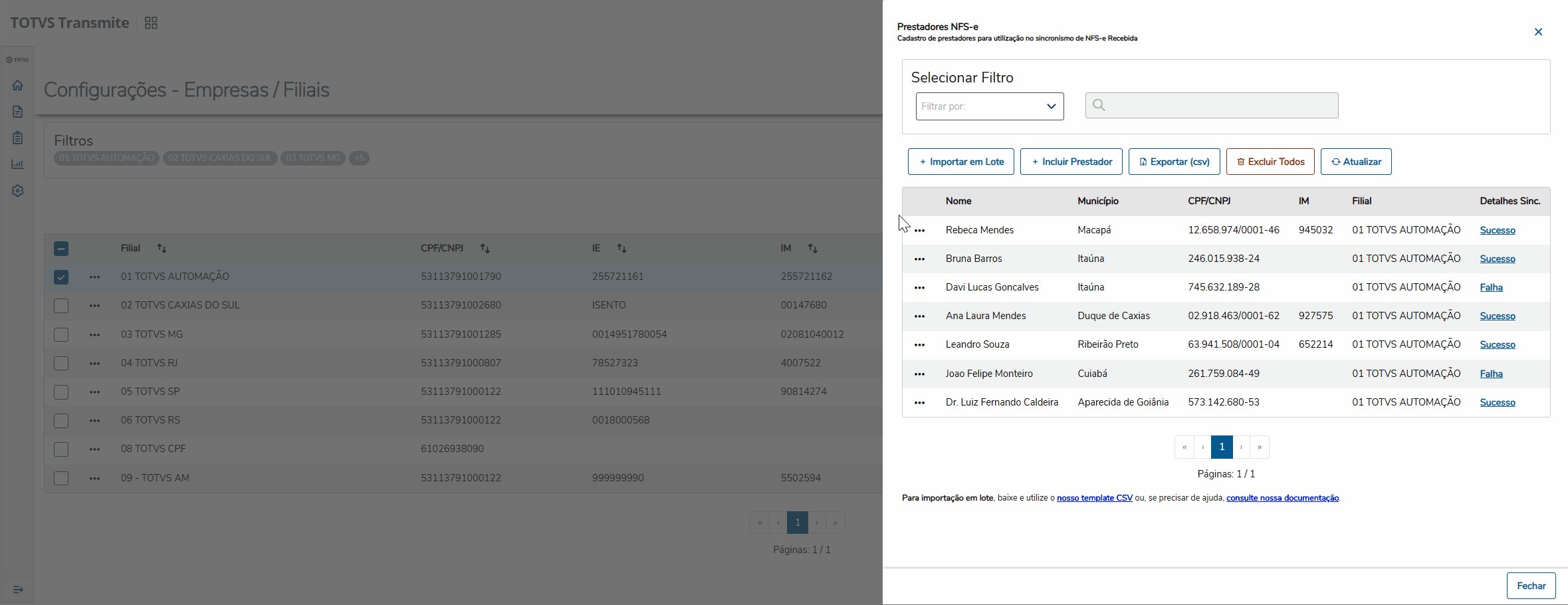
Task: Go to the home icon in sidebar
Action: click(x=18, y=85)
